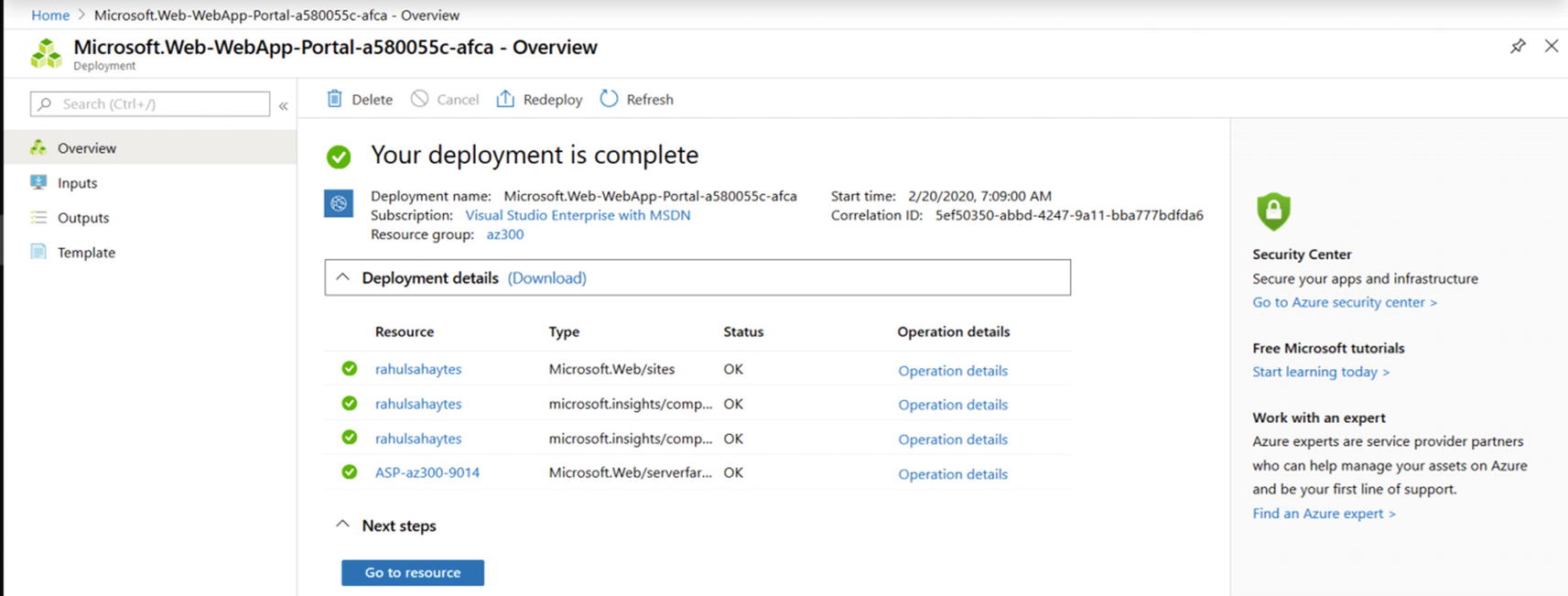The image size is (1568, 596).
Task: Click the Microsoft.Web/sites type cell
Action: click(611, 369)
